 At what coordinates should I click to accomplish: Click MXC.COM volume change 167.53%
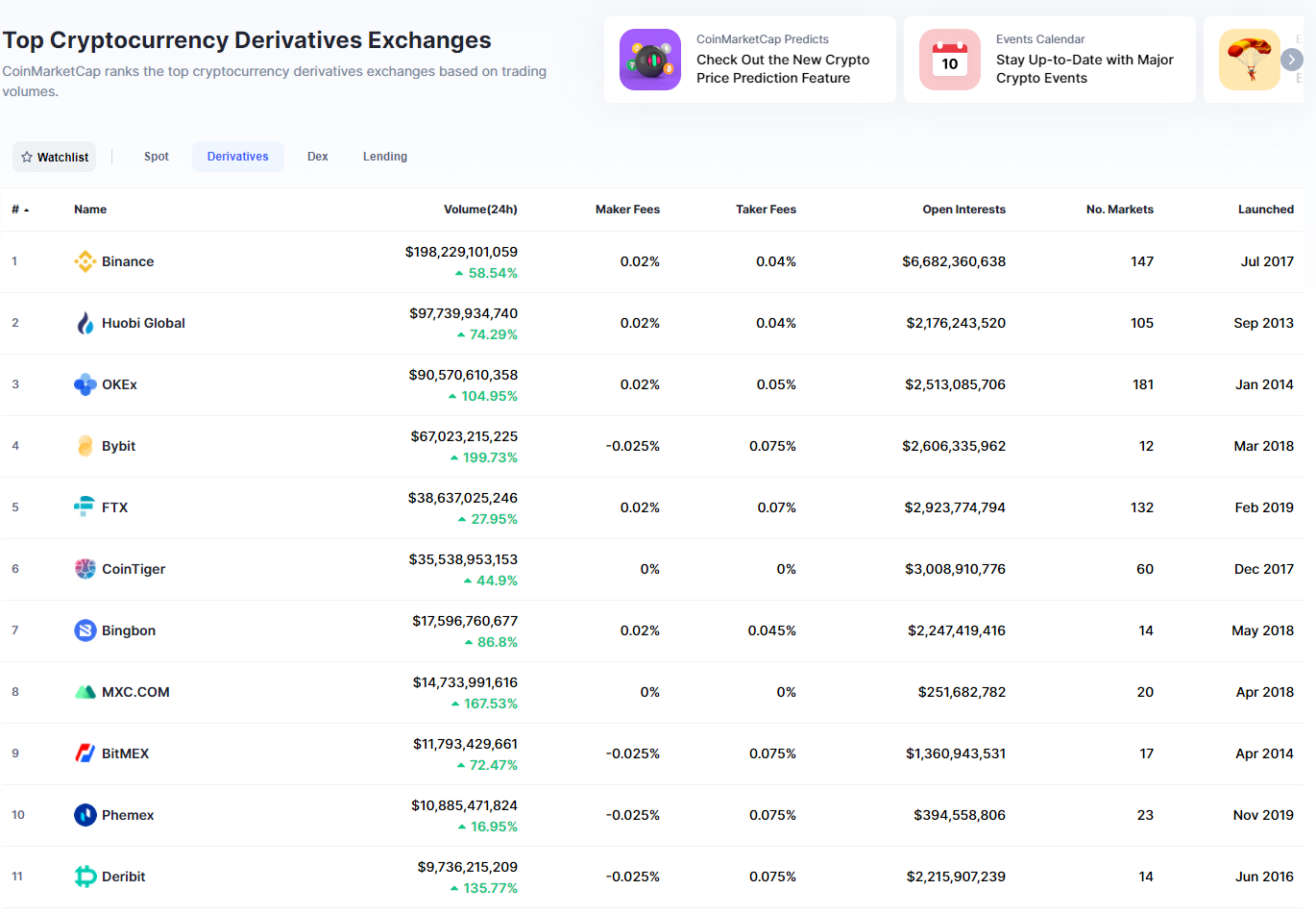click(x=484, y=704)
